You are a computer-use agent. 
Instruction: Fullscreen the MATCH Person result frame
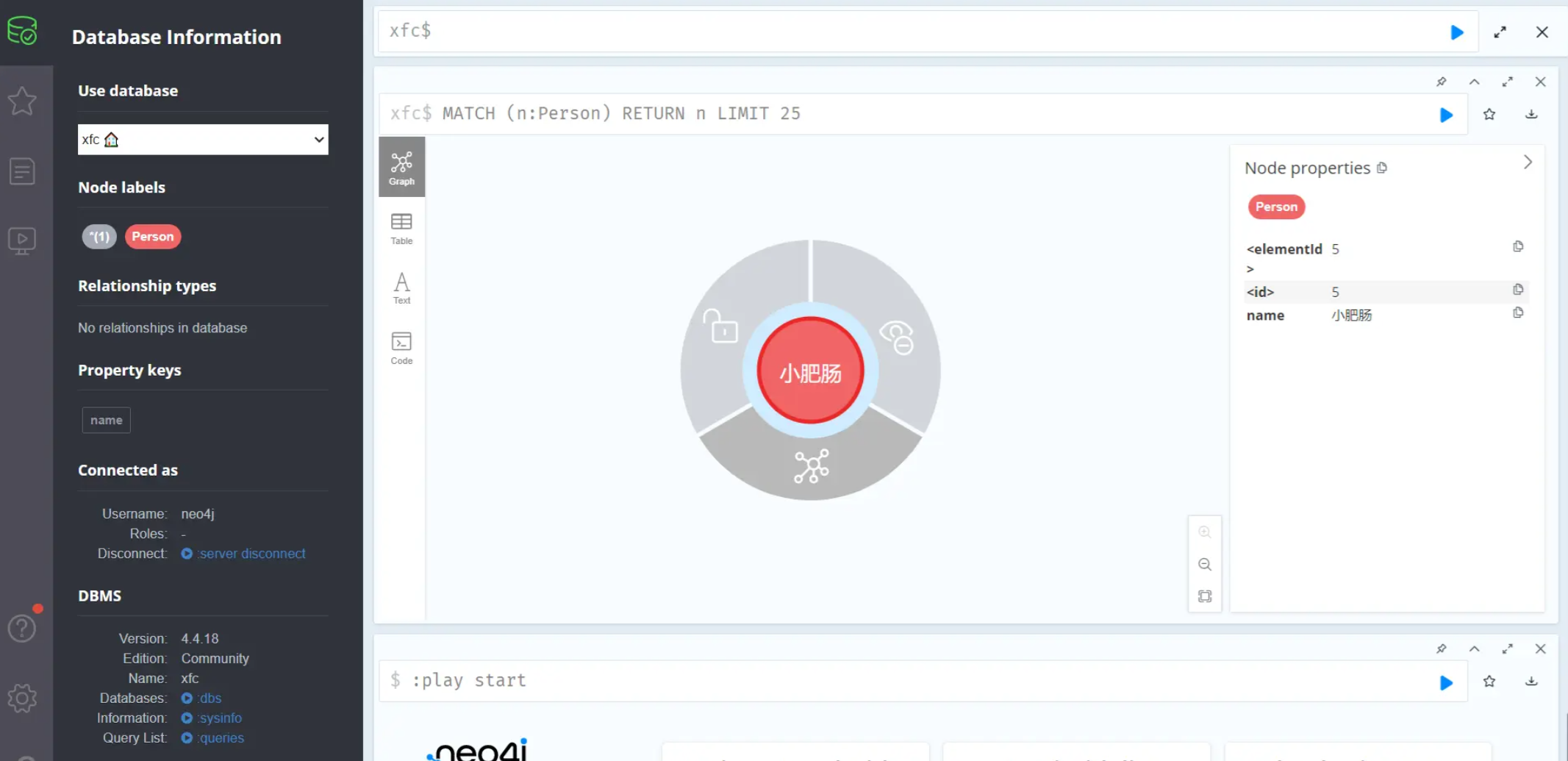pyautogui.click(x=1508, y=82)
